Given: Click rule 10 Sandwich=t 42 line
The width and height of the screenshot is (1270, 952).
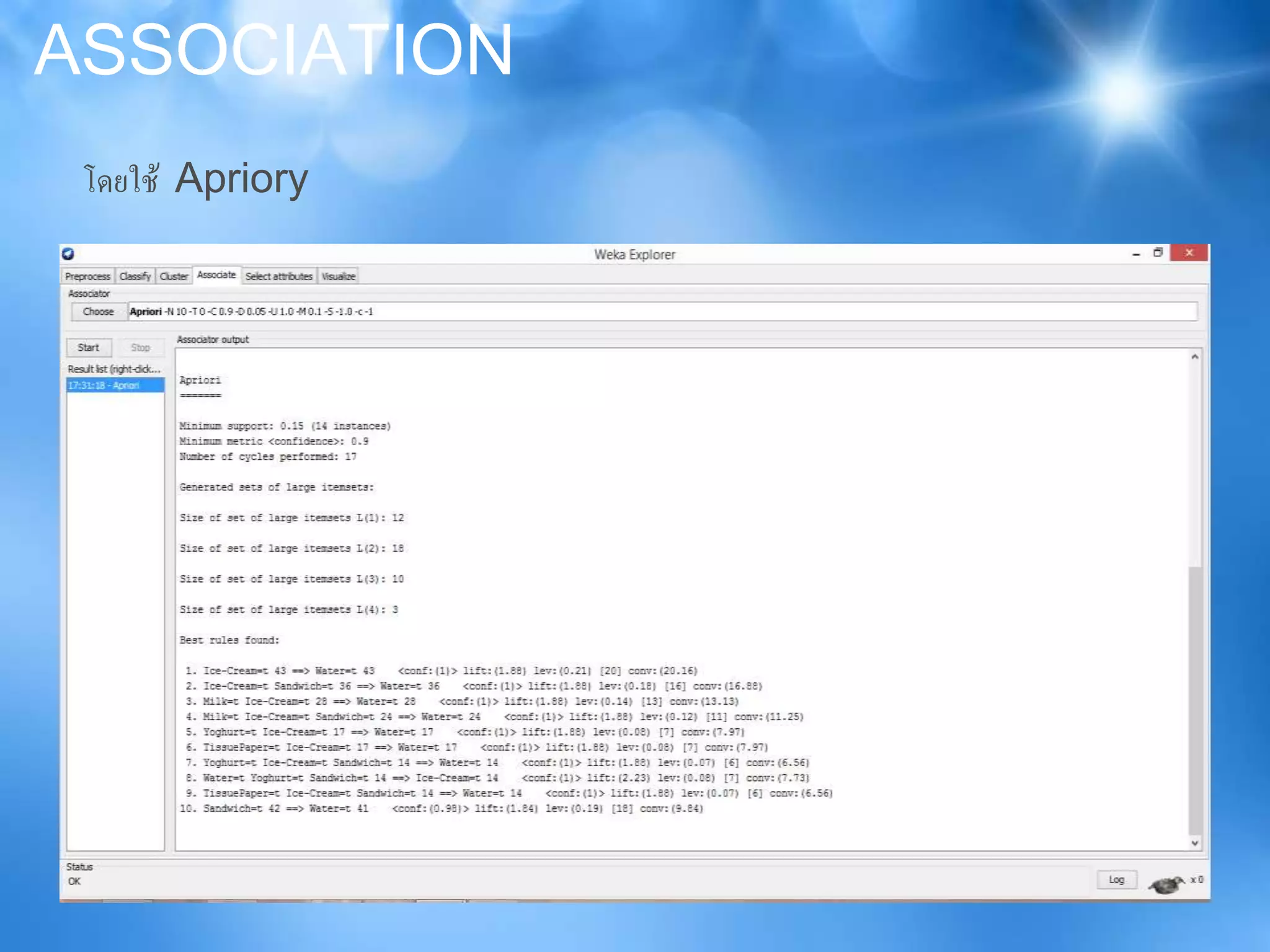Looking at the screenshot, I should 442,808.
